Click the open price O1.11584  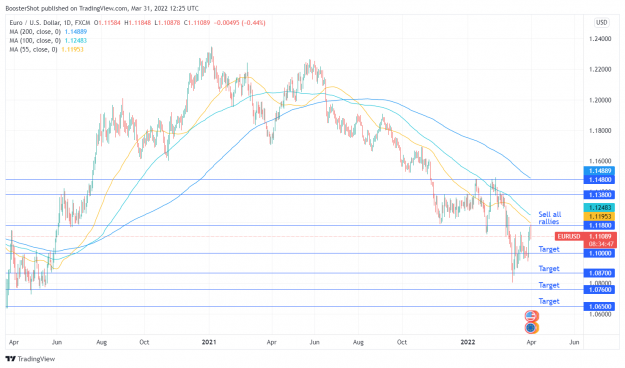[x=107, y=23]
